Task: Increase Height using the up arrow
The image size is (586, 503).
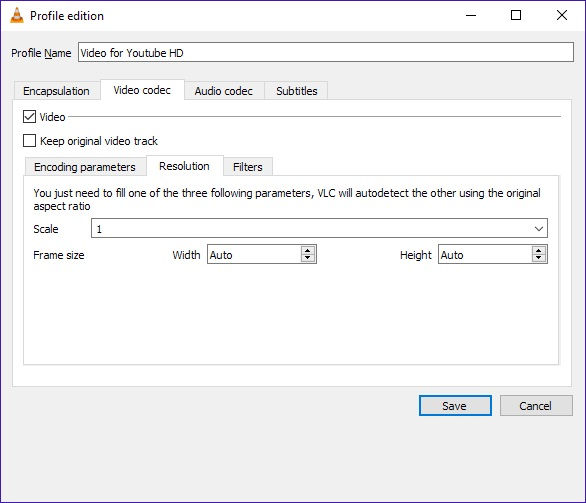Action: pyautogui.click(x=539, y=250)
